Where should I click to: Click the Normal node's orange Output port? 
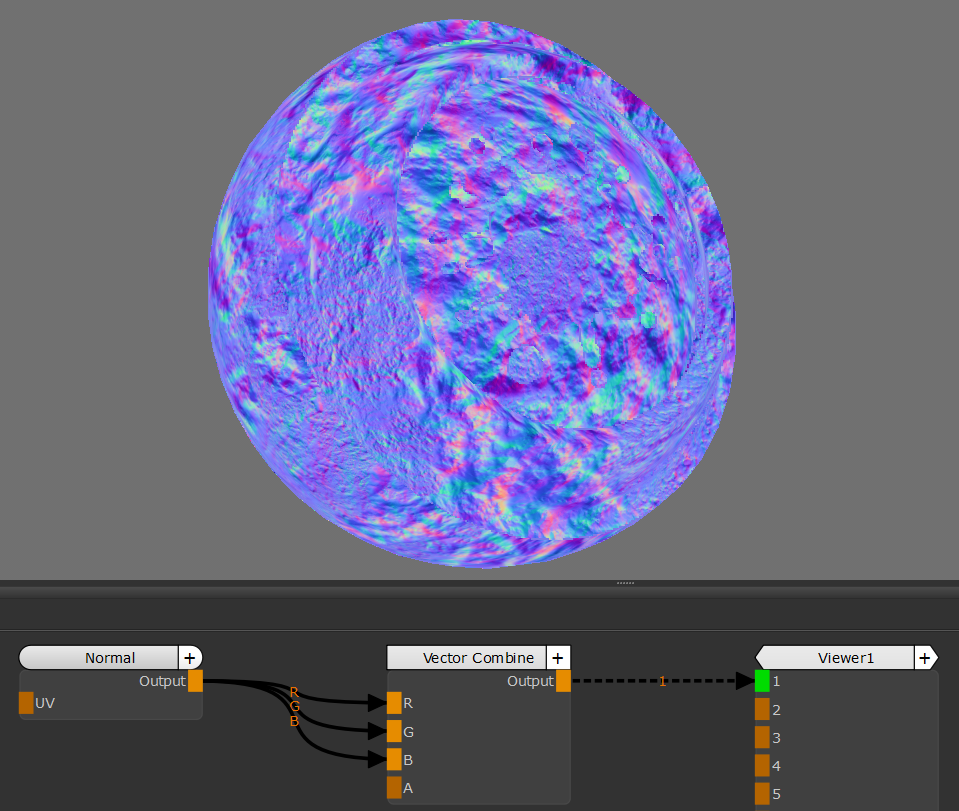pyautogui.click(x=195, y=681)
